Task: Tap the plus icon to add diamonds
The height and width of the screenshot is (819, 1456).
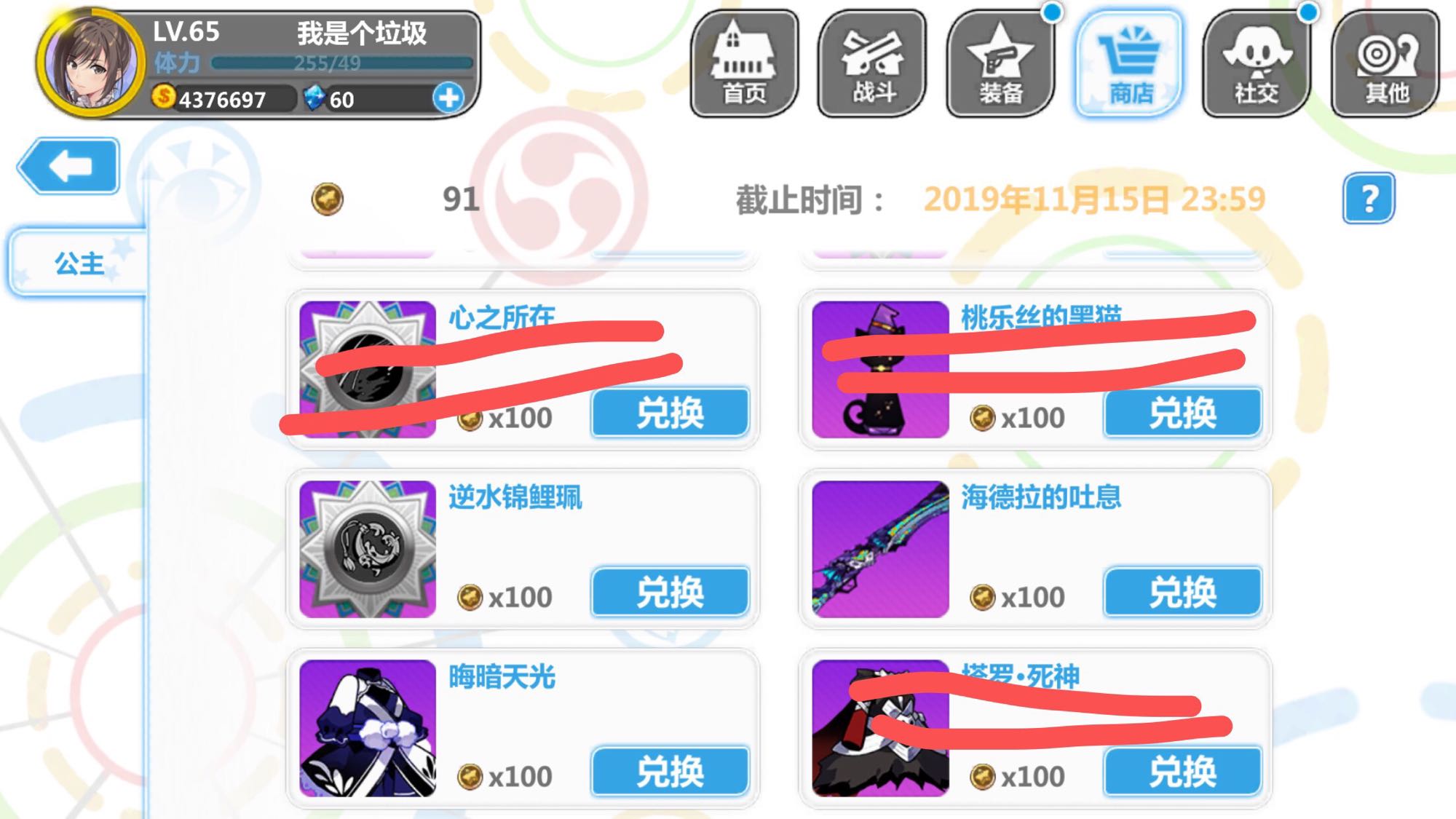Action: coord(448,98)
